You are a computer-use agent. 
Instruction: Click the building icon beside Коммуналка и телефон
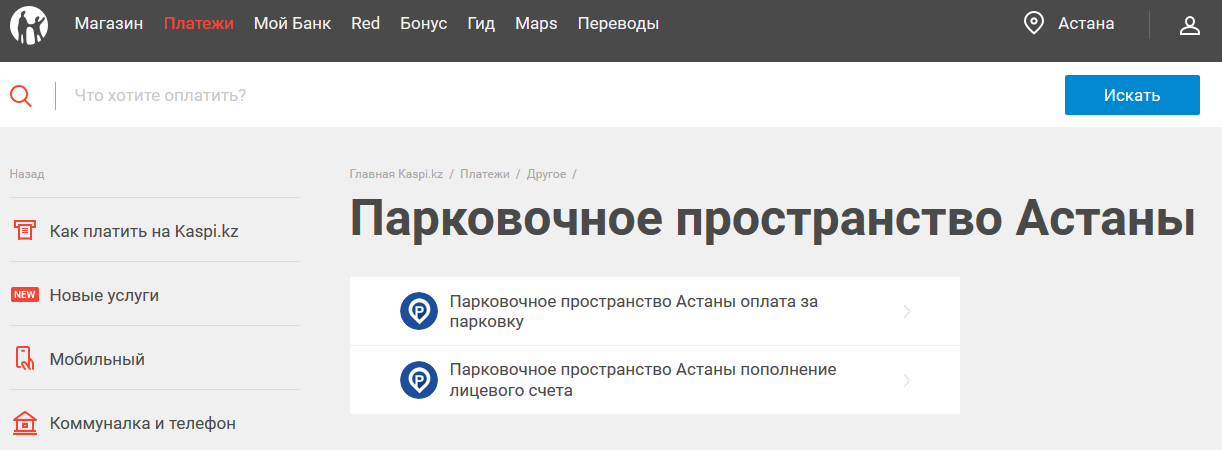click(24, 423)
